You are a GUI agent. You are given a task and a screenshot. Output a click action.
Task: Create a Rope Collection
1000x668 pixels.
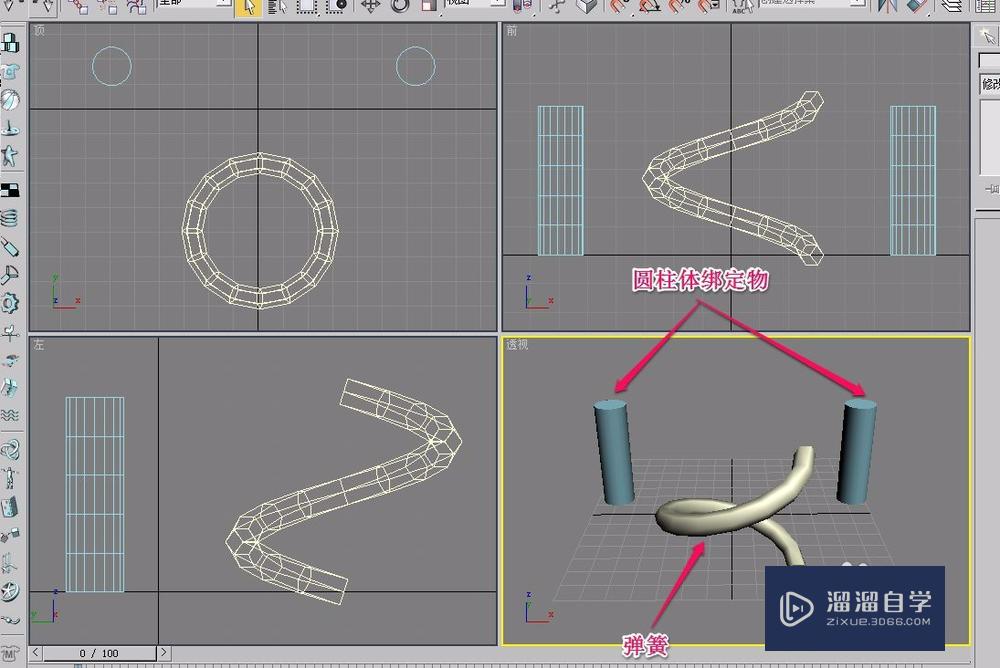pyautogui.click(x=10, y=128)
